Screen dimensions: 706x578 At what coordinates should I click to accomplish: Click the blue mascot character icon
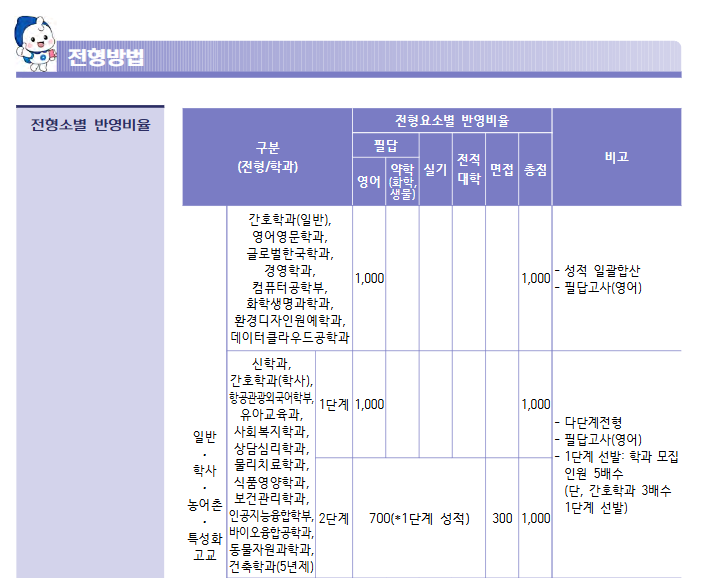point(36,44)
